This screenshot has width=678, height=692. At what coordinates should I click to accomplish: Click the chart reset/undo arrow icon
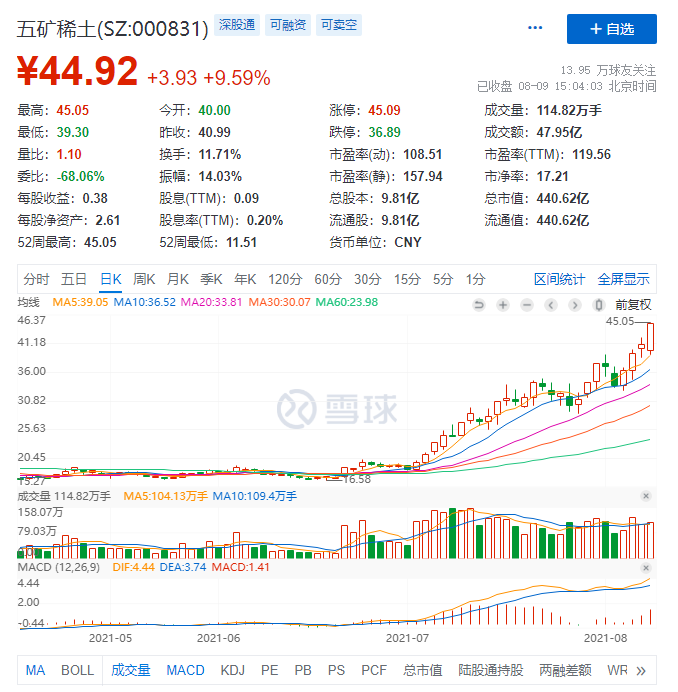tap(478, 305)
